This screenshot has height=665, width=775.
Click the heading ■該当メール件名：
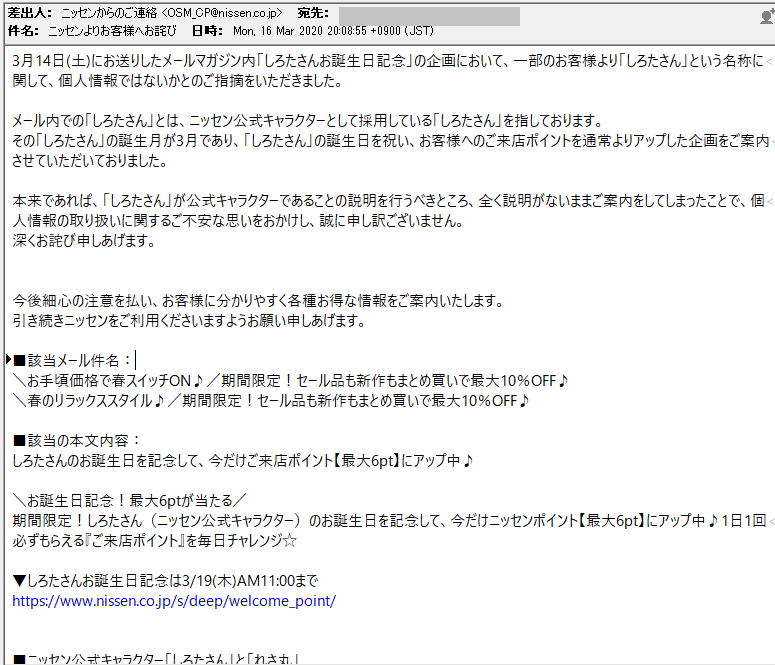[x=73, y=360]
